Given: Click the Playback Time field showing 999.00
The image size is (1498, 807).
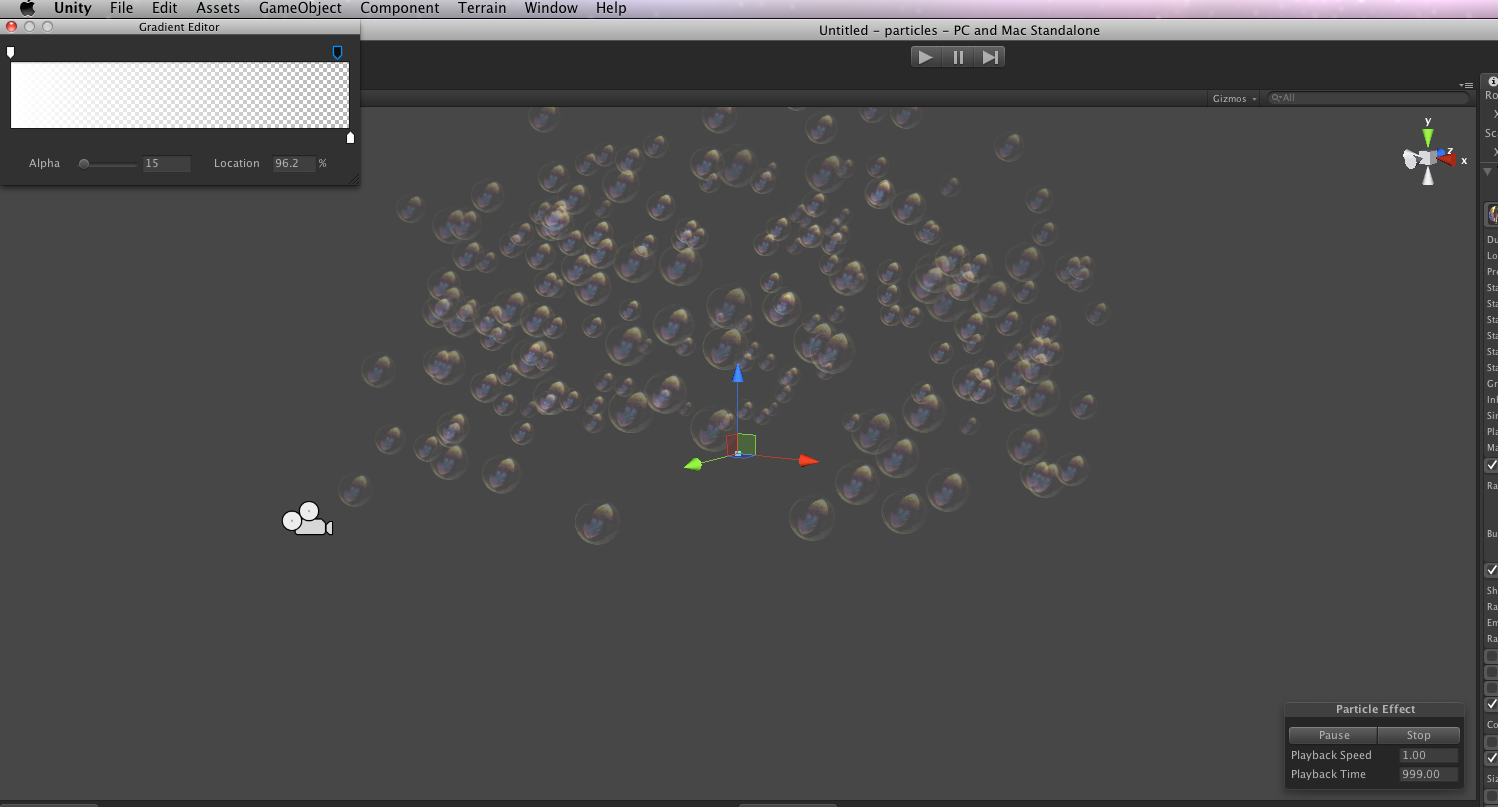Looking at the screenshot, I should click(x=1428, y=774).
